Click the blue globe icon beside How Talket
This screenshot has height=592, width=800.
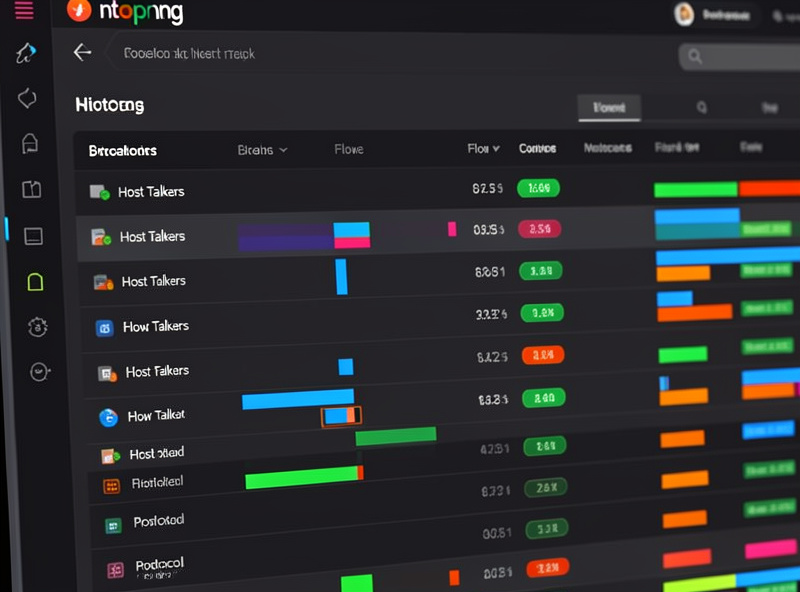tap(109, 417)
